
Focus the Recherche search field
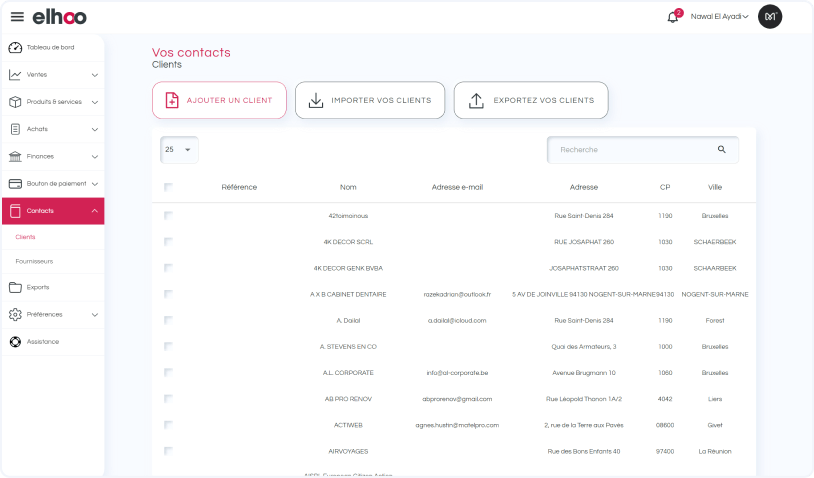(x=632, y=150)
